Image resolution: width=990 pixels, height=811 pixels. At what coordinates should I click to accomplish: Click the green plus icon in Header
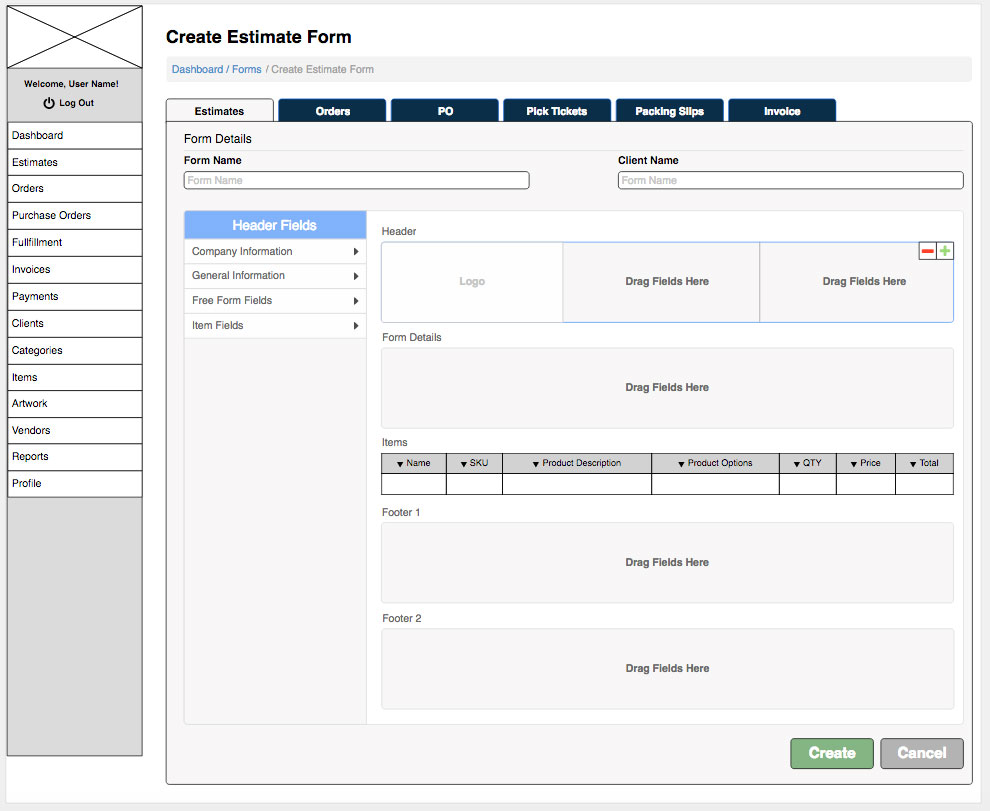click(x=945, y=251)
